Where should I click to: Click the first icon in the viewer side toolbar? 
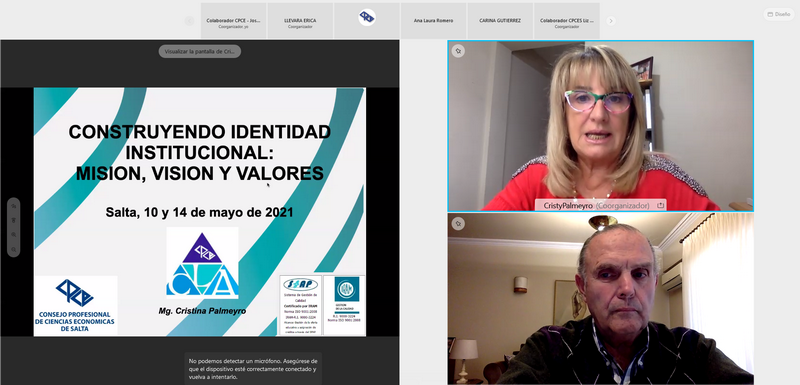coord(14,206)
